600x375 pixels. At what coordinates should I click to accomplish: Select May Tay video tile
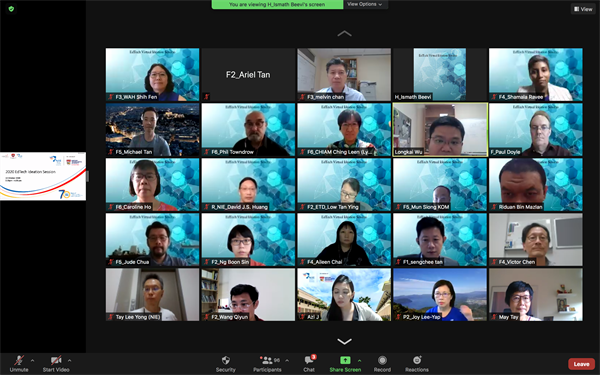click(x=536, y=295)
